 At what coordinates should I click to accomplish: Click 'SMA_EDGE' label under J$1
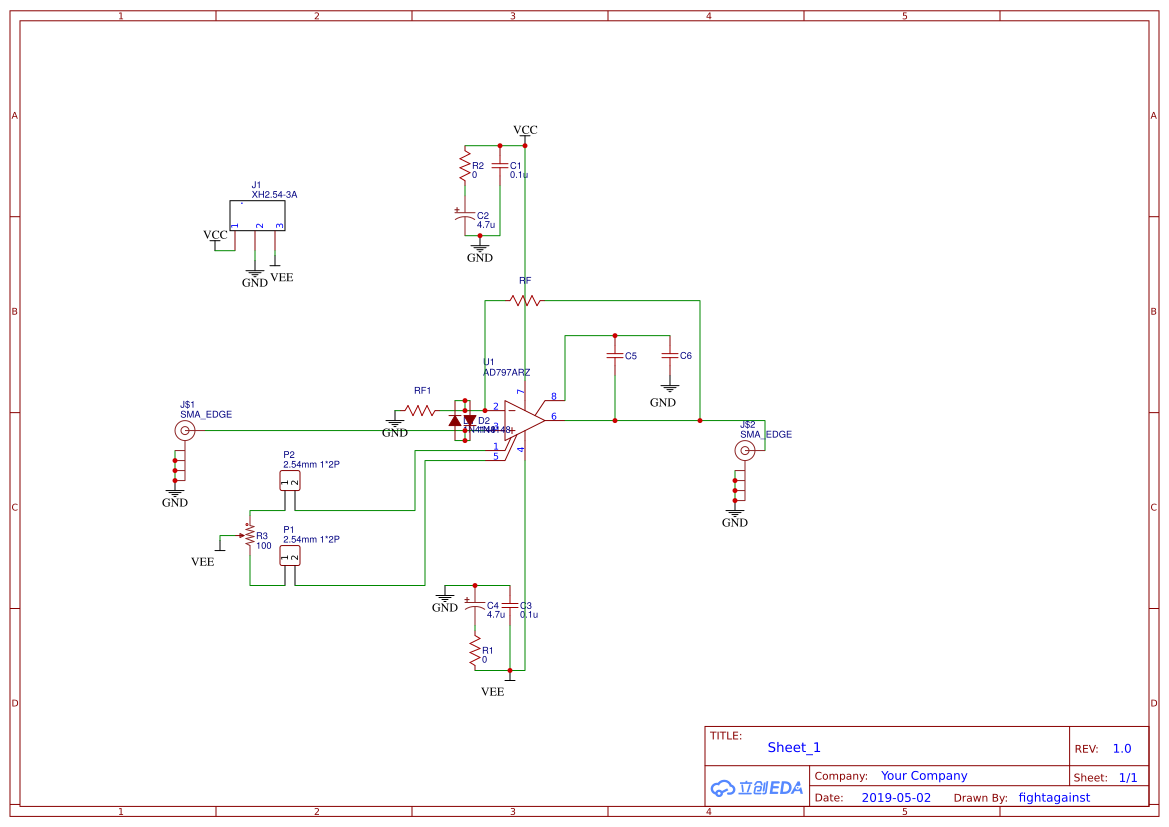pos(206,415)
